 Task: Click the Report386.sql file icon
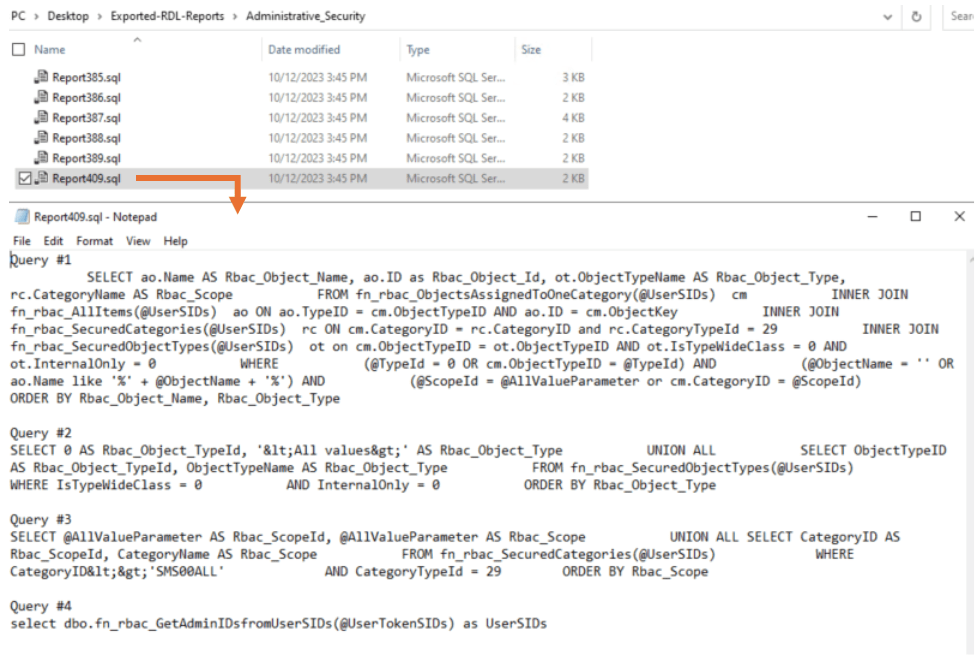(x=41, y=97)
